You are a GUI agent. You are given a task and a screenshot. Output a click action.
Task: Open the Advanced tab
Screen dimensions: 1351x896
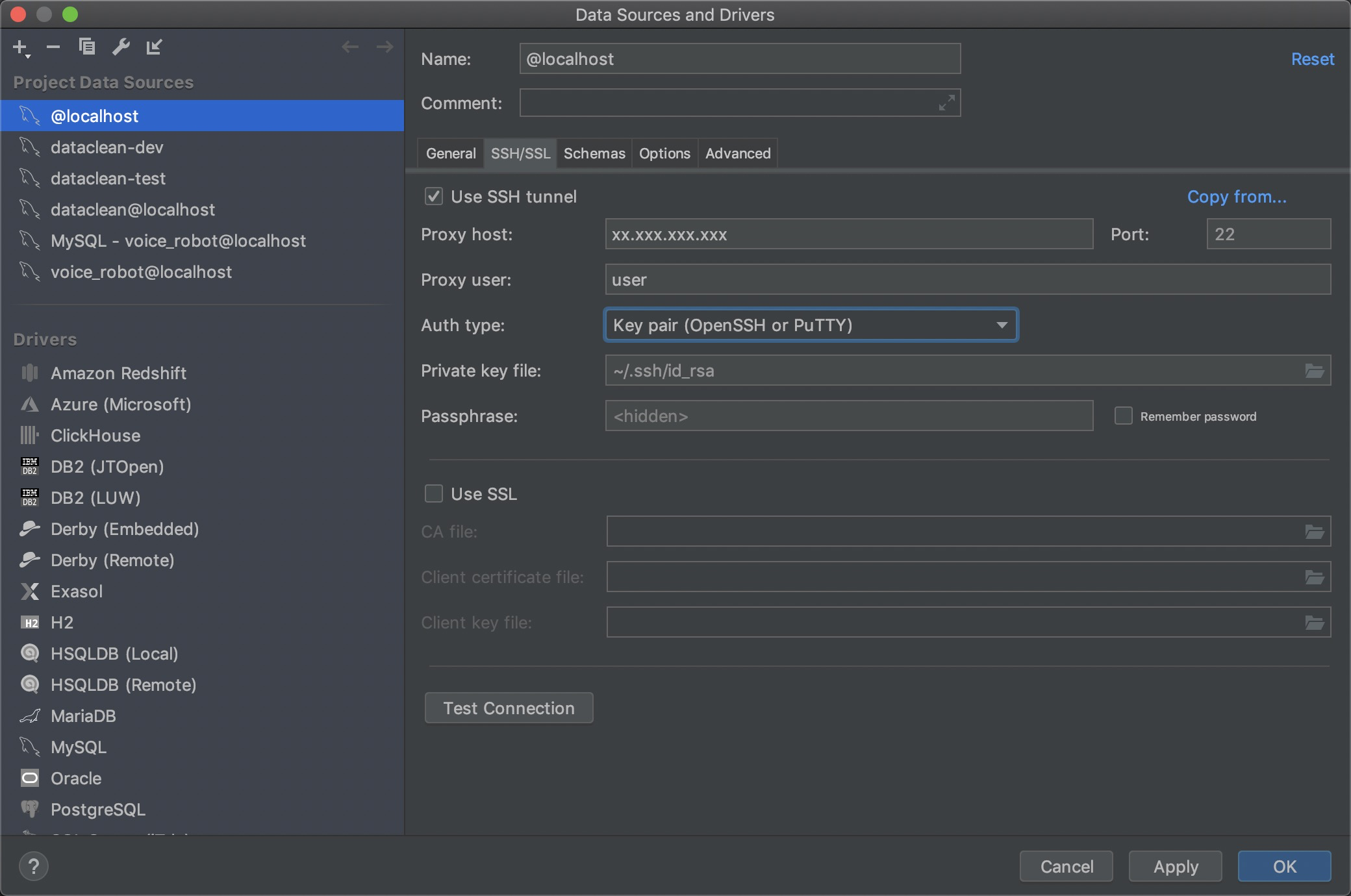(737, 153)
